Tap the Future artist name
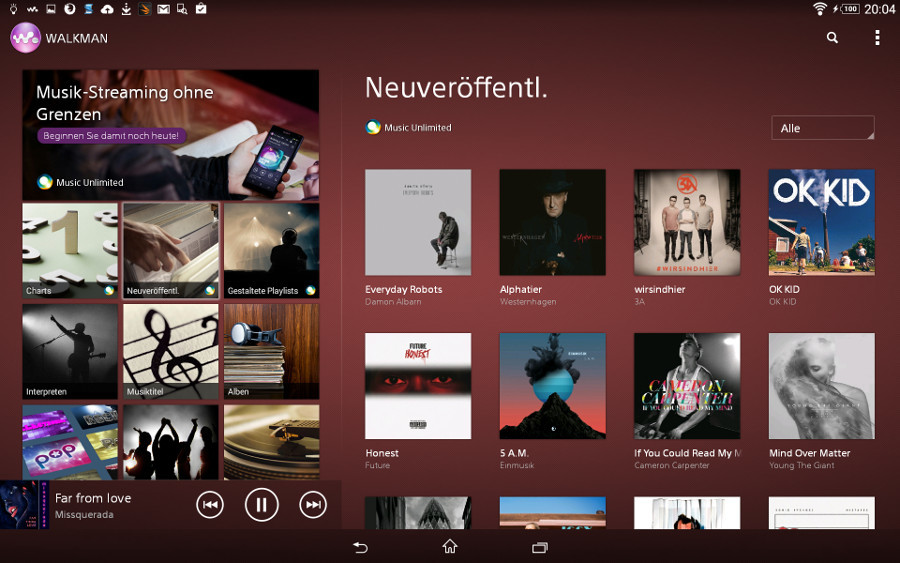Image resolution: width=900 pixels, height=563 pixels. (x=377, y=465)
